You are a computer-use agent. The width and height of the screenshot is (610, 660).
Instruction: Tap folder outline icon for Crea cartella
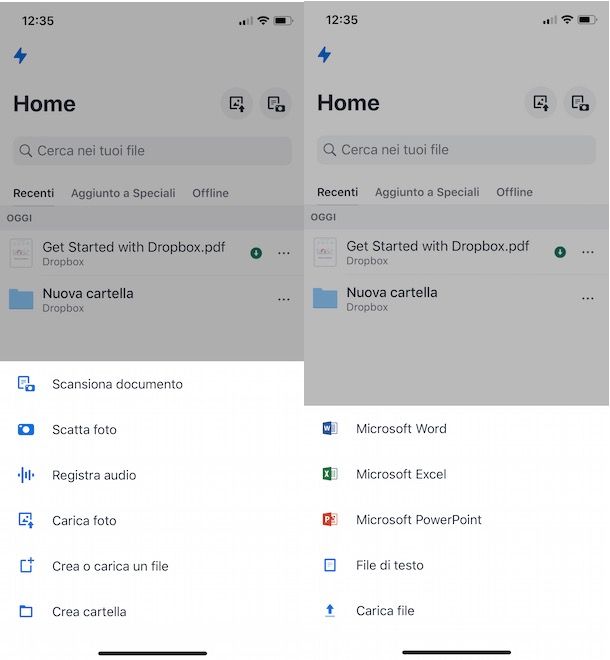click(26, 612)
